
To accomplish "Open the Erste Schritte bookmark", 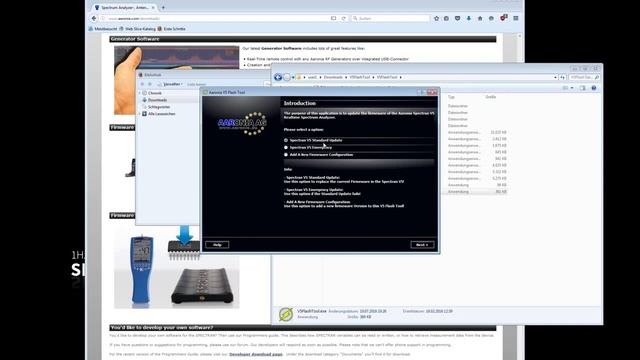I will tap(171, 29).
